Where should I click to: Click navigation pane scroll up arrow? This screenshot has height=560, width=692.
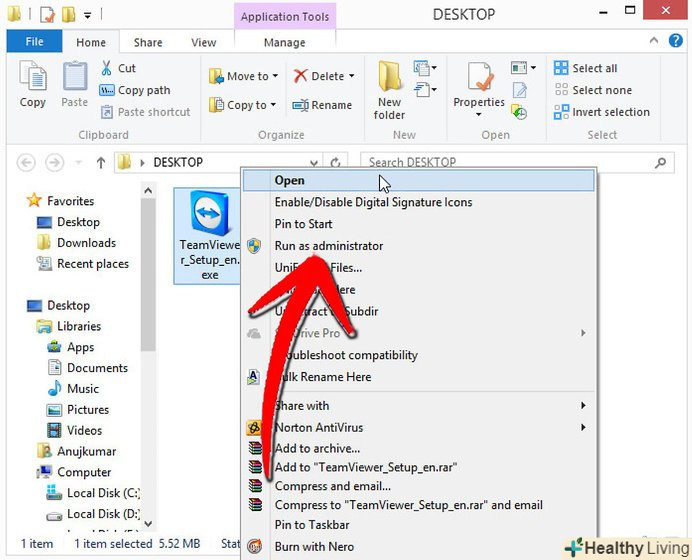coord(148,191)
